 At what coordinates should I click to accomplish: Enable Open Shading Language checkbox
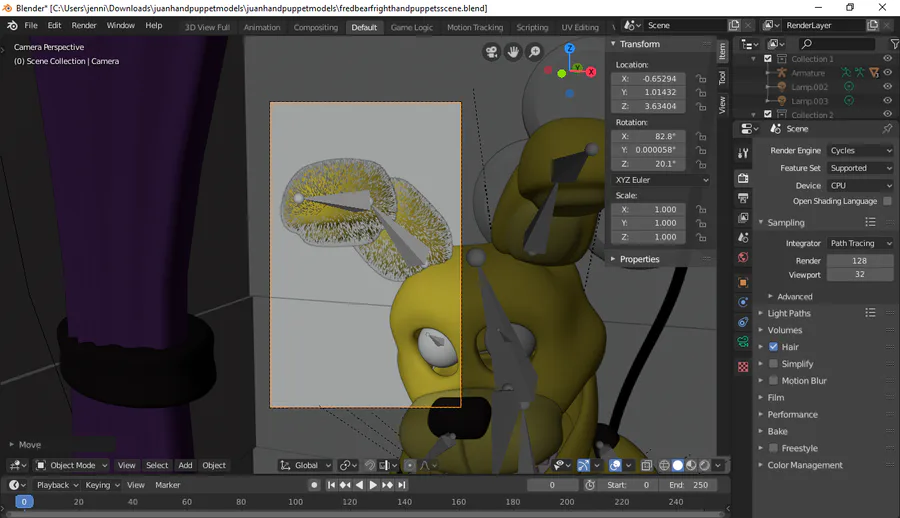[887, 201]
